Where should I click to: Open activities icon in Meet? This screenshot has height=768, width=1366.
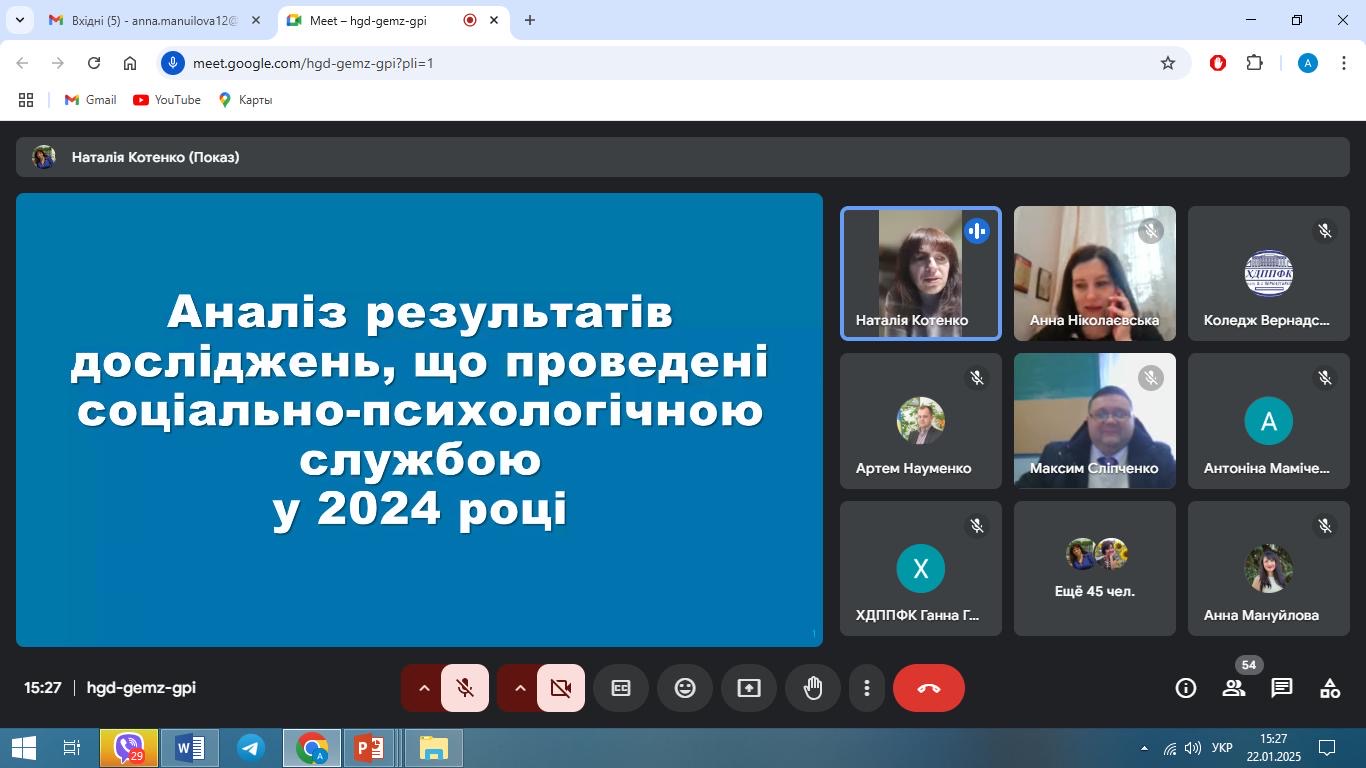tap(1330, 688)
